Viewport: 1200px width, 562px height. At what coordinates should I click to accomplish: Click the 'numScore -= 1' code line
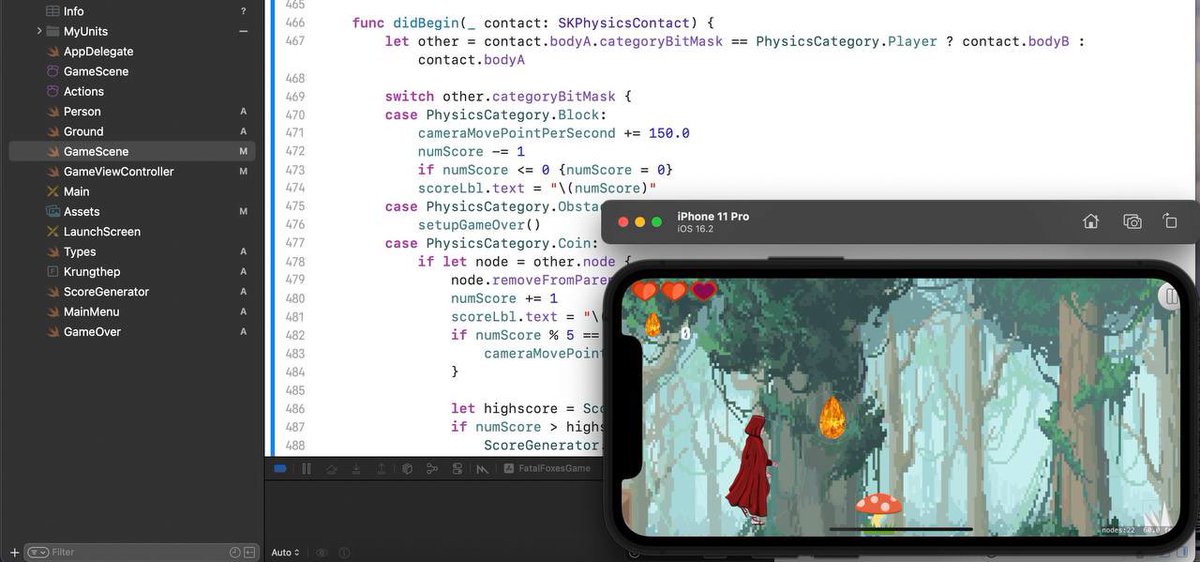click(471, 151)
